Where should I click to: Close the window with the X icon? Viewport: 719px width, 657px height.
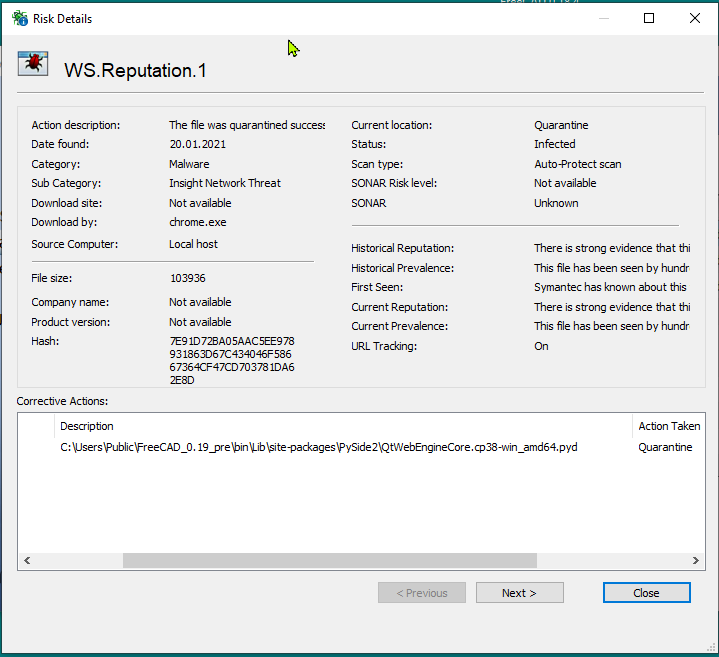click(695, 18)
